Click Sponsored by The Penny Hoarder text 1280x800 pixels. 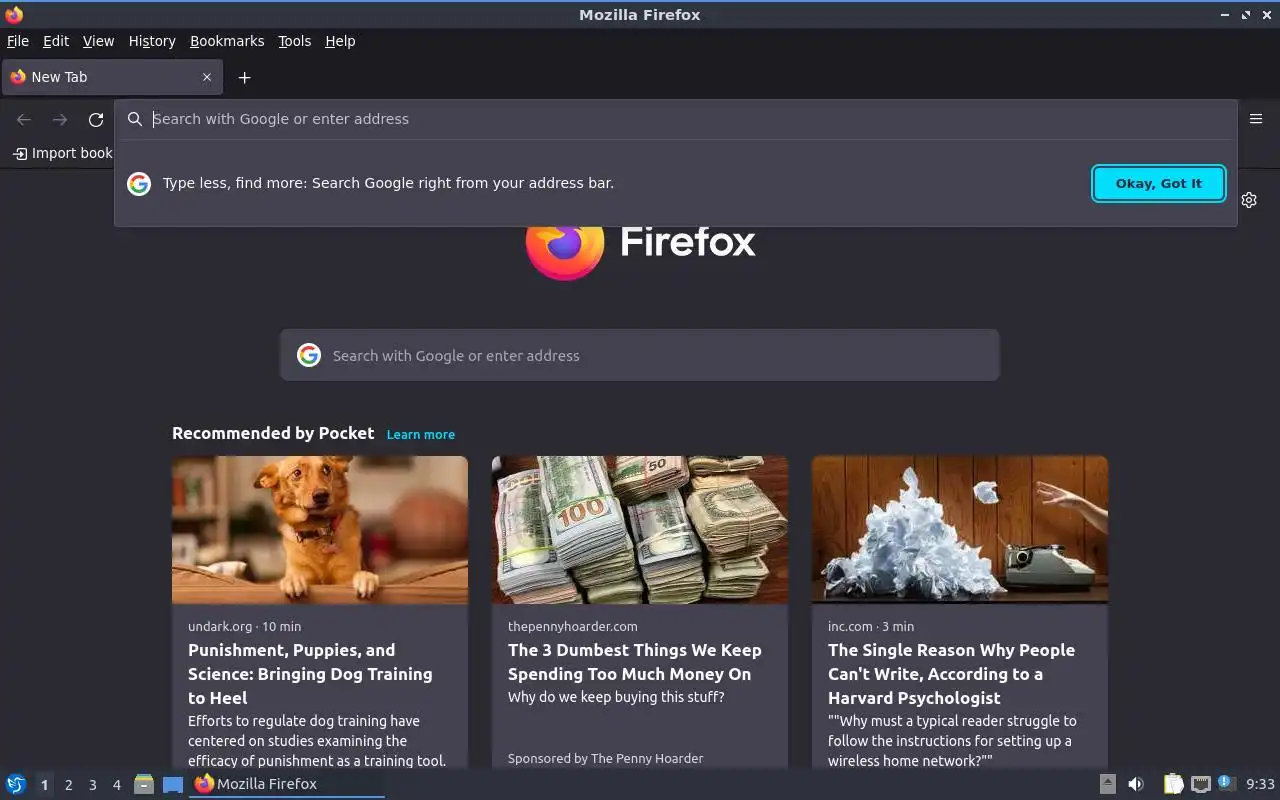pyautogui.click(x=605, y=758)
